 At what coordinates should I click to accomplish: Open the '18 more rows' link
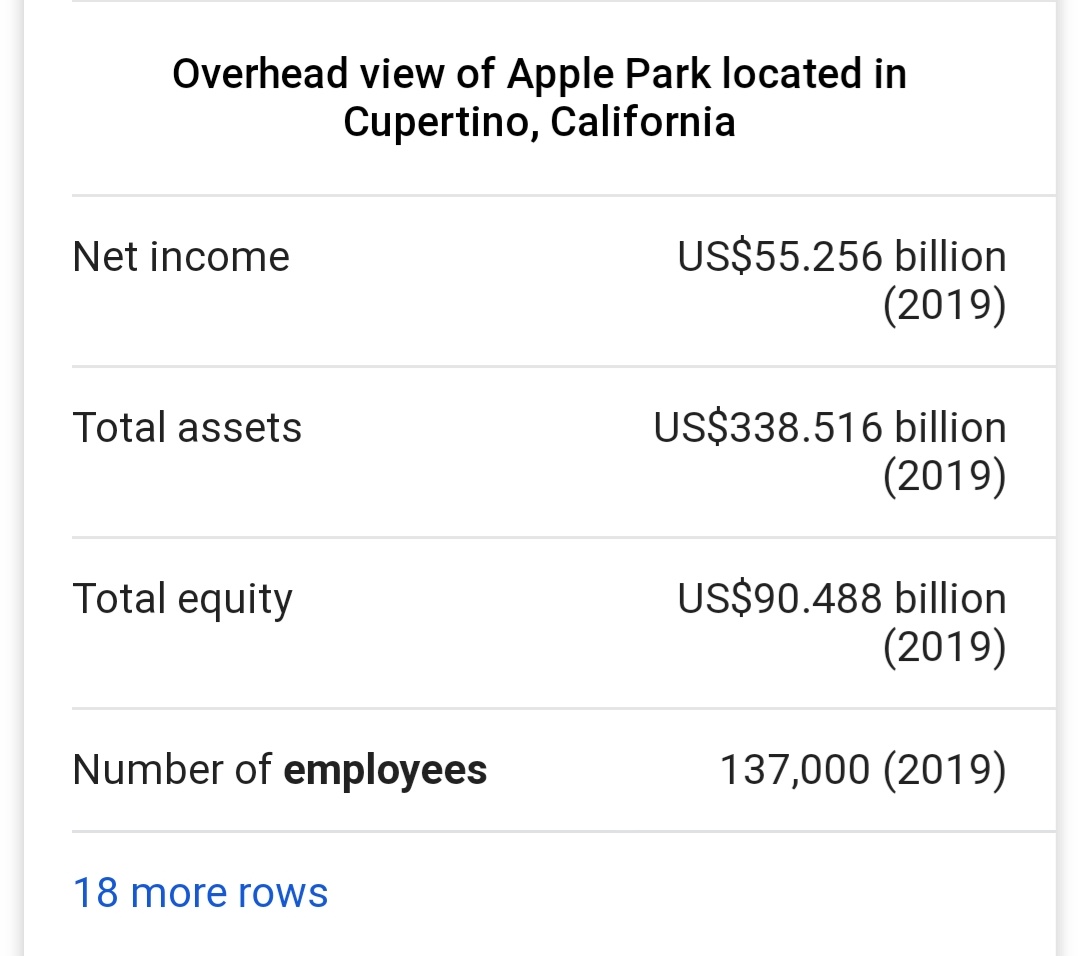200,893
